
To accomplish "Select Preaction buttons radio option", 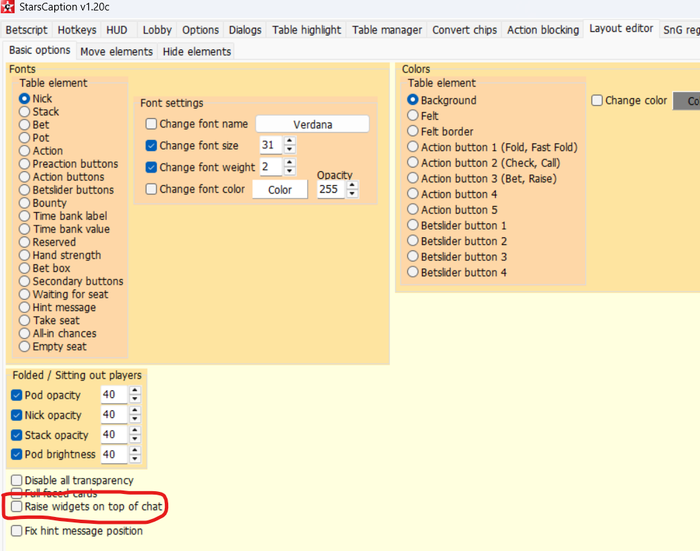I will click(25, 164).
